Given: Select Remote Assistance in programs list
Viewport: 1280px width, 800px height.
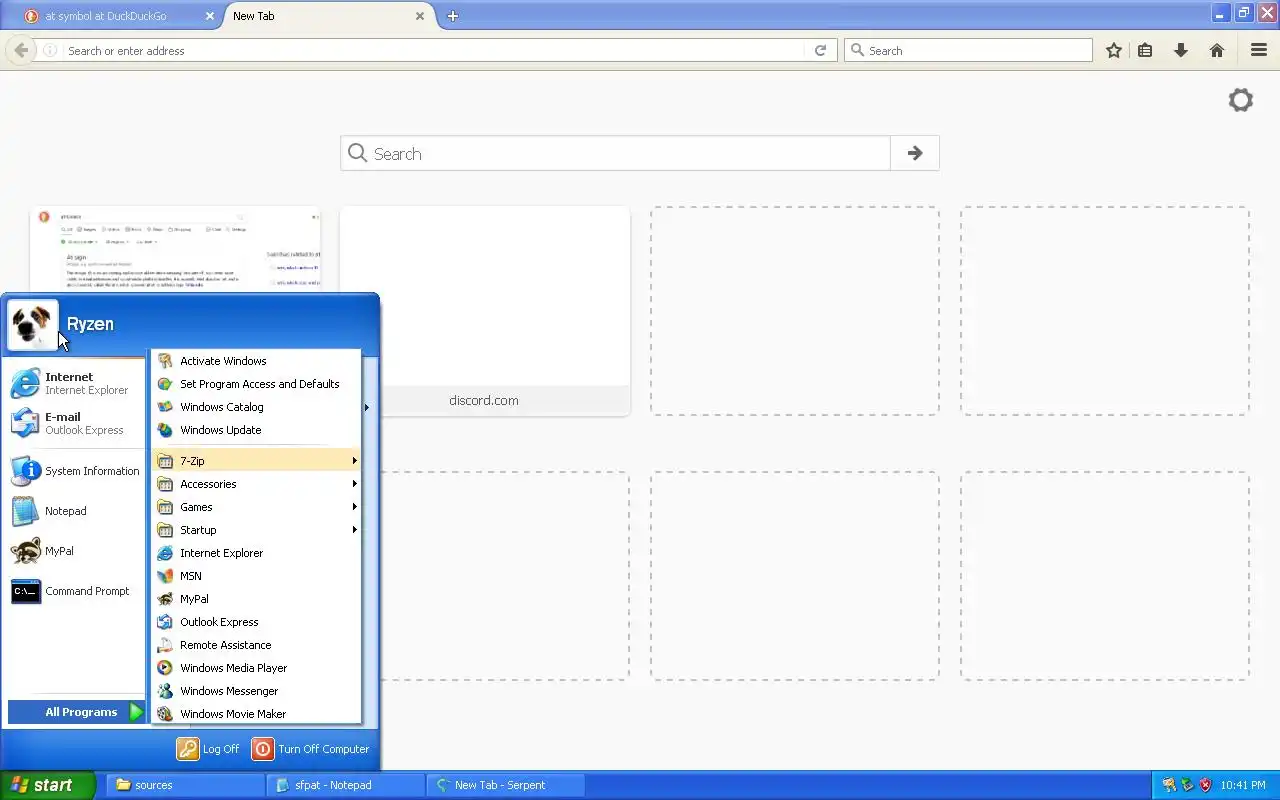Looking at the screenshot, I should 256,645.
